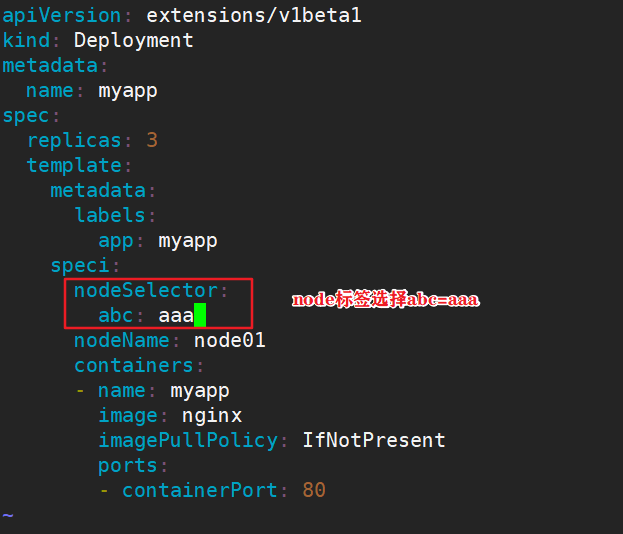The image size is (623, 534).
Task: Click the misspelled speci key
Action: tap(80, 266)
